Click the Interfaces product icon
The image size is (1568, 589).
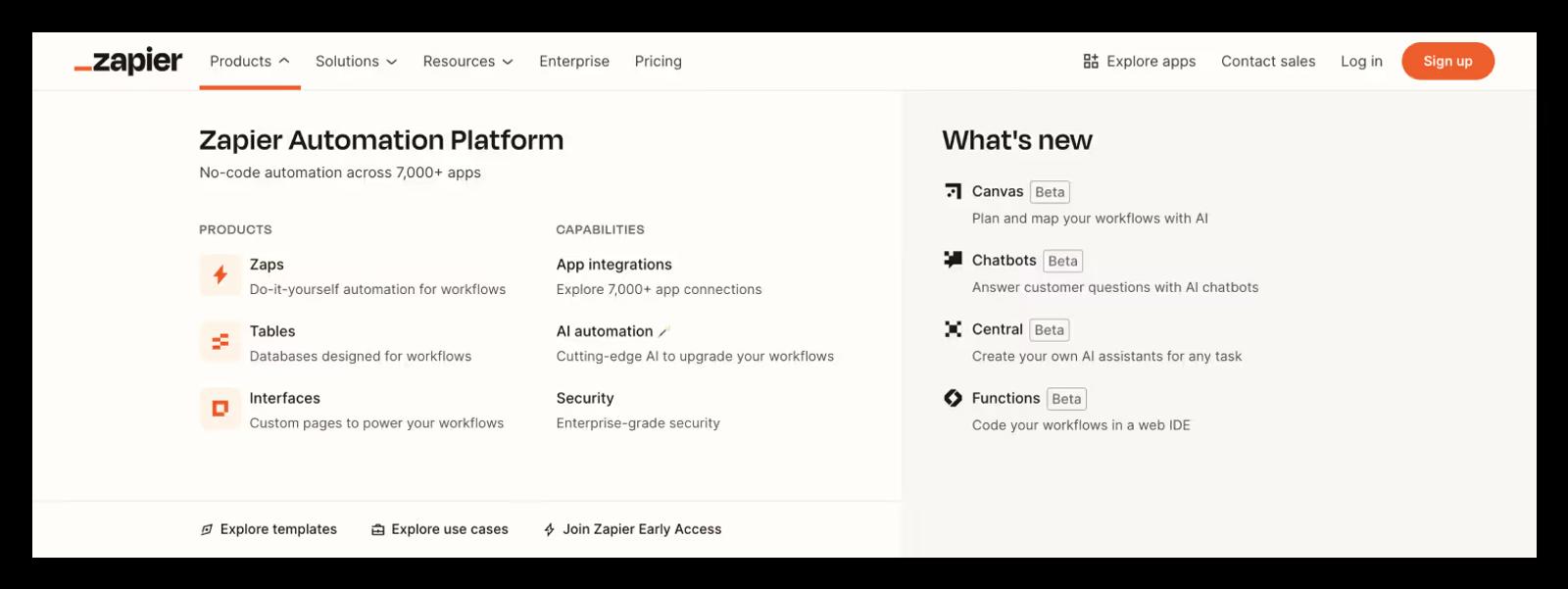pyautogui.click(x=220, y=409)
